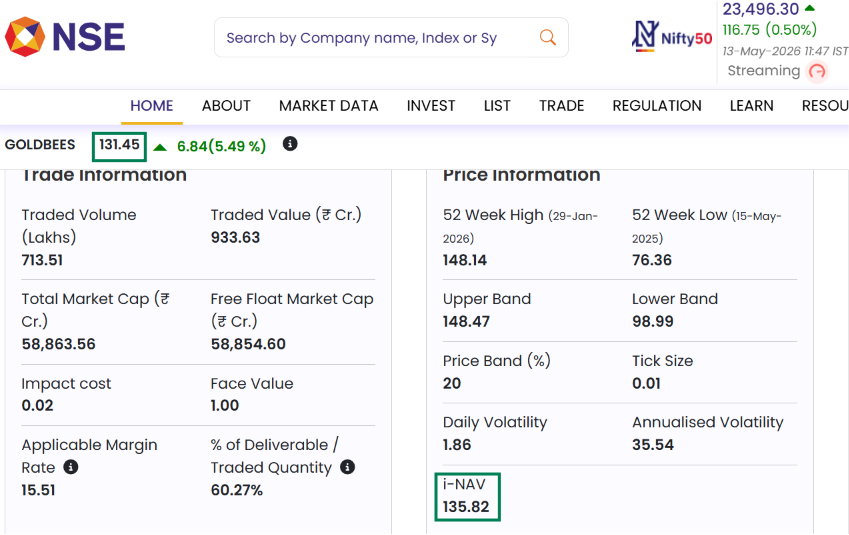The height and width of the screenshot is (535, 849).
Task: Click the Daily Volatility value 1.86
Action: (457, 445)
